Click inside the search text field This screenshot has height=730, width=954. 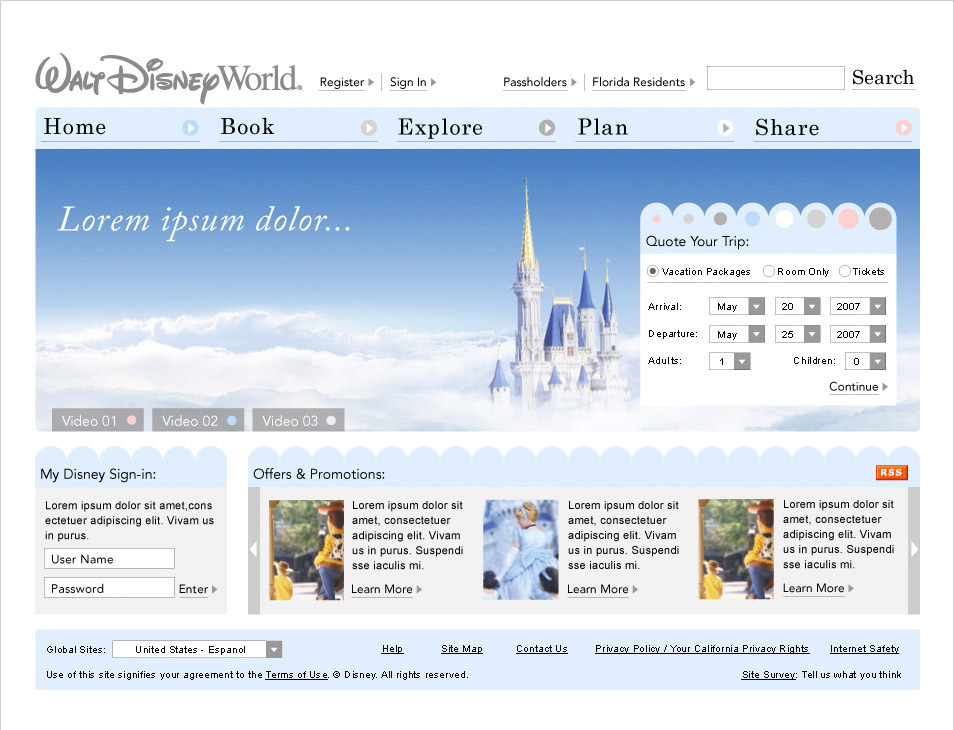point(776,78)
